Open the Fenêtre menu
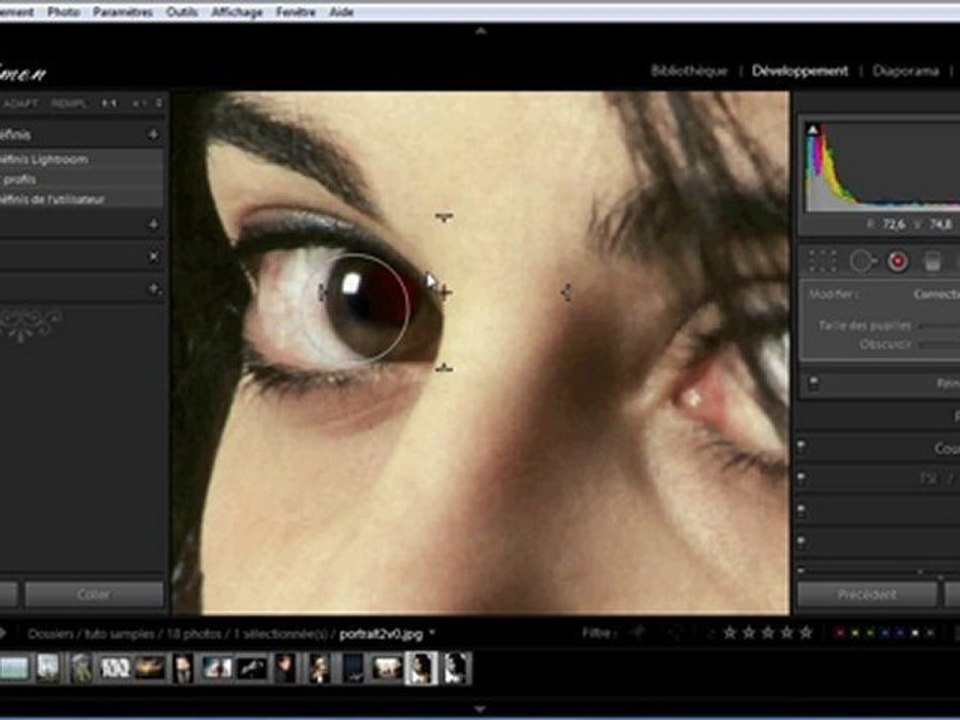This screenshot has height=720, width=960. 296,12
